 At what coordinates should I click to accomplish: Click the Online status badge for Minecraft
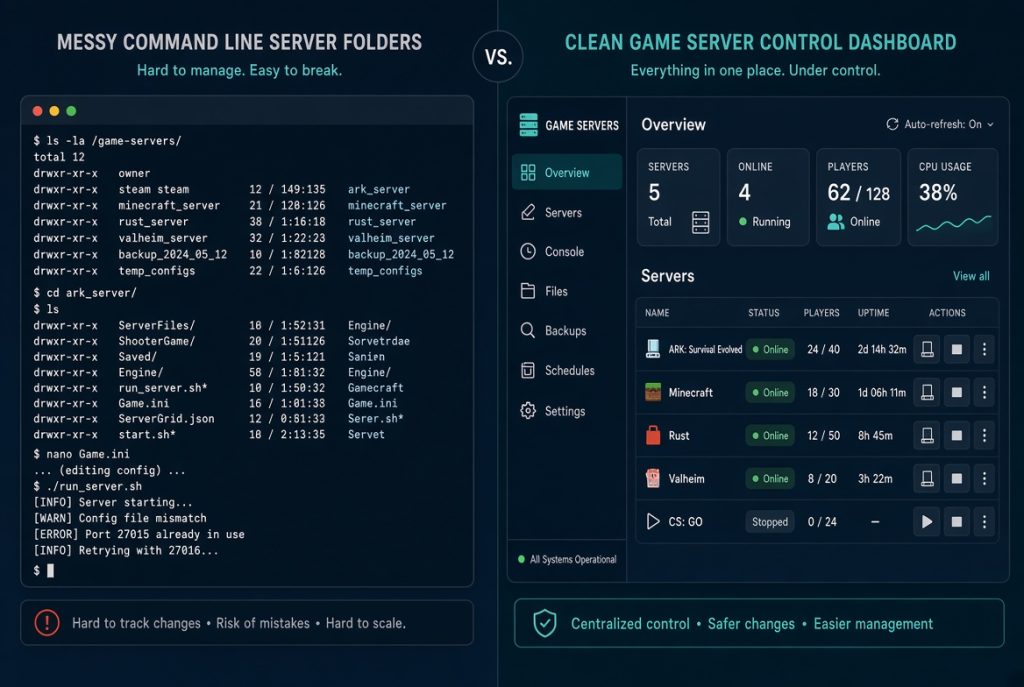[770, 392]
